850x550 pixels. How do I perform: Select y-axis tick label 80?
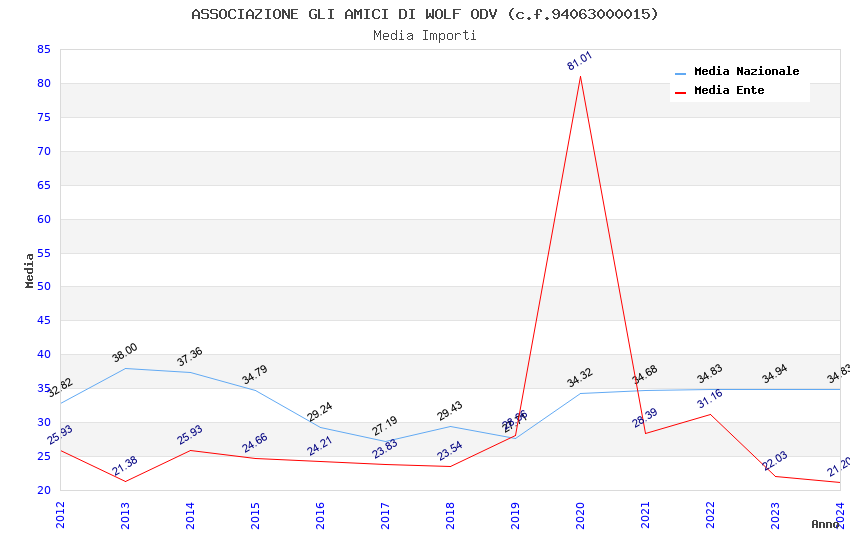44,83
